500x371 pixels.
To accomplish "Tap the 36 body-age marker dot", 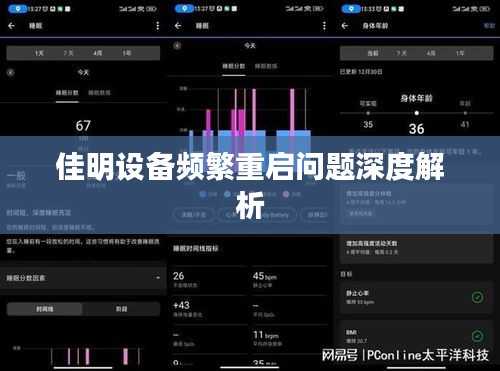I will tap(416, 113).
